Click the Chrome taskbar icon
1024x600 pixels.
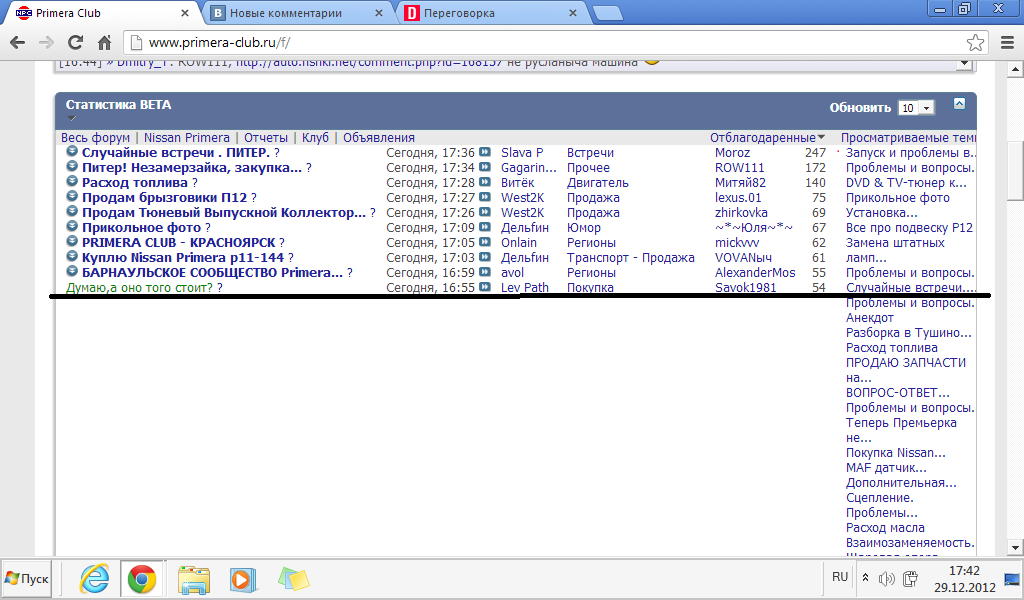coord(142,579)
